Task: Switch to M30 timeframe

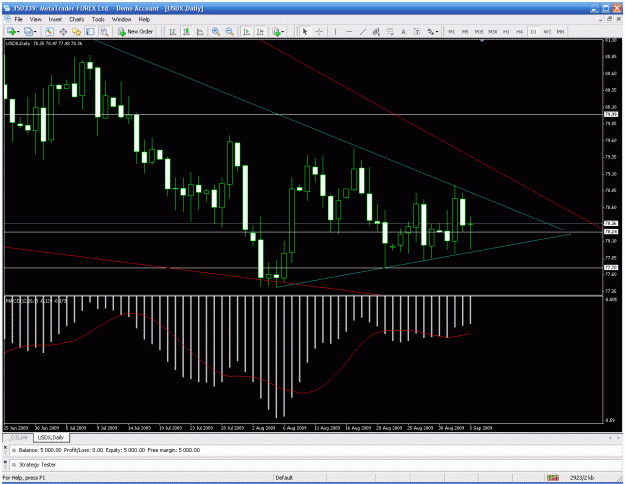Action: (493, 31)
